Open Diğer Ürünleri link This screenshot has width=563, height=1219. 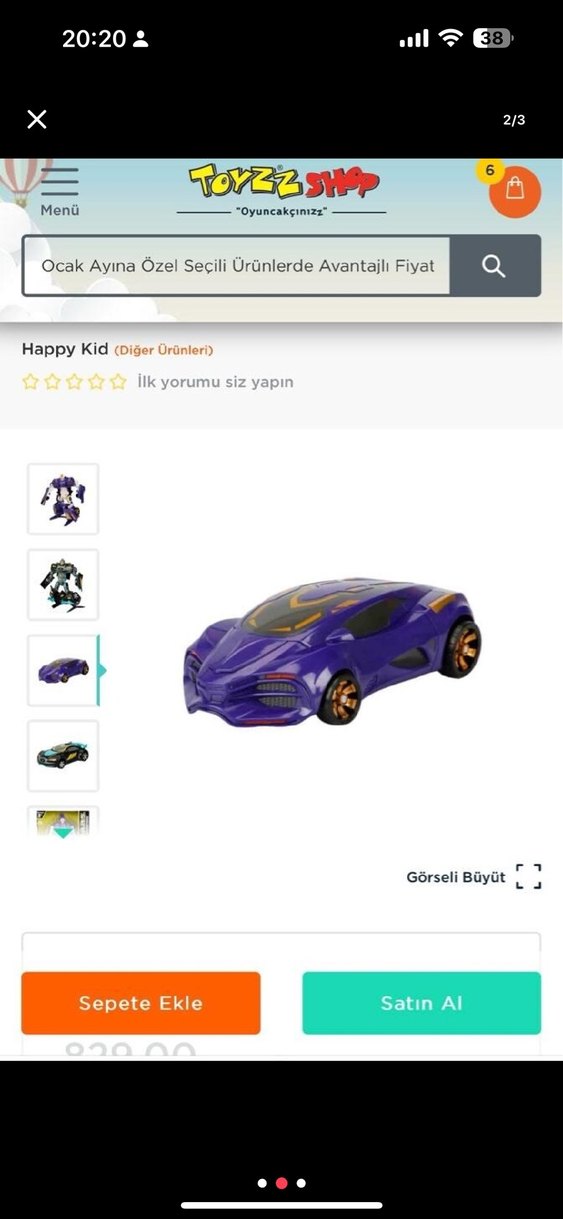(x=163, y=350)
